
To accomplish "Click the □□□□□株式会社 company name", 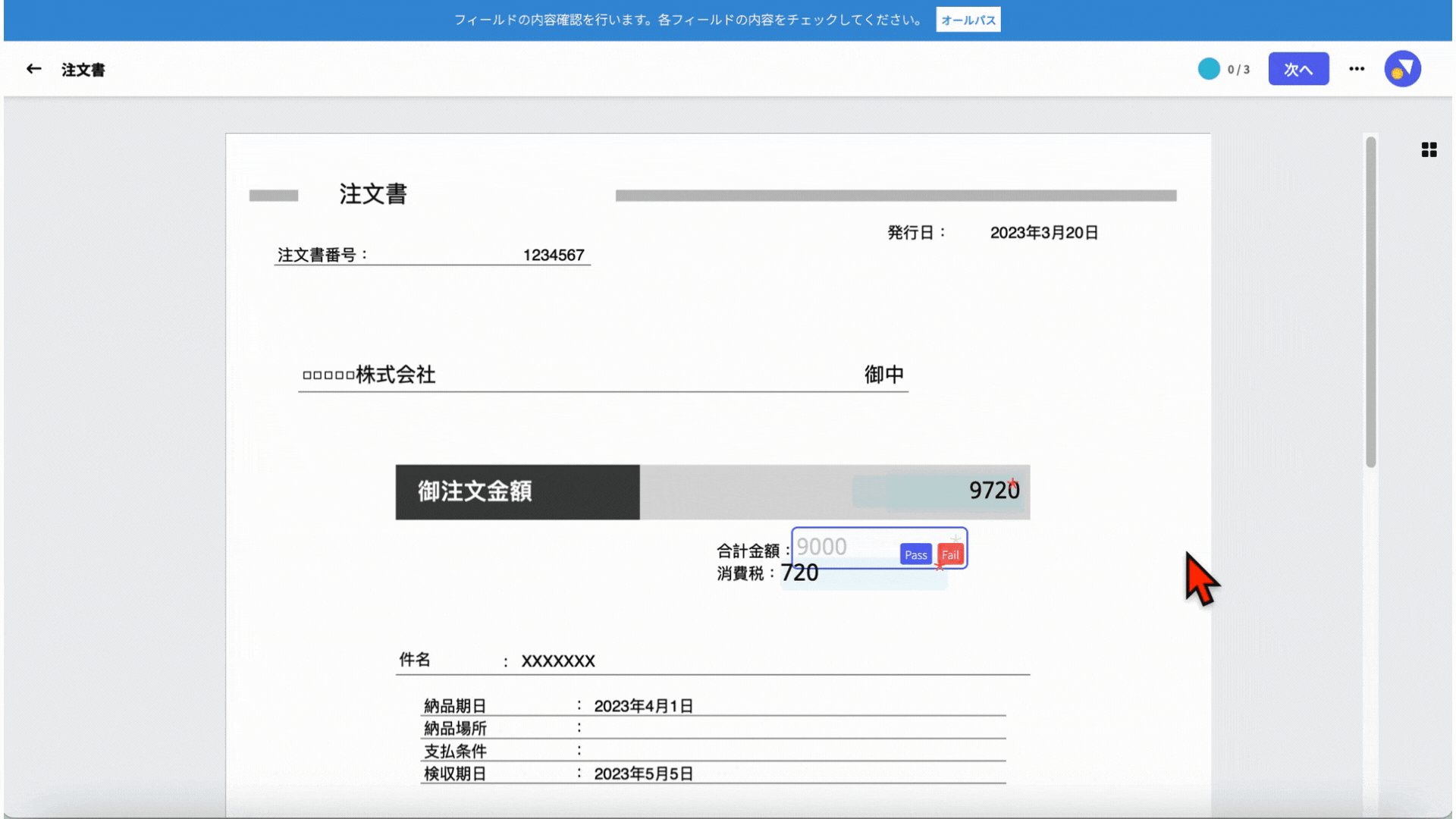I will (x=369, y=375).
